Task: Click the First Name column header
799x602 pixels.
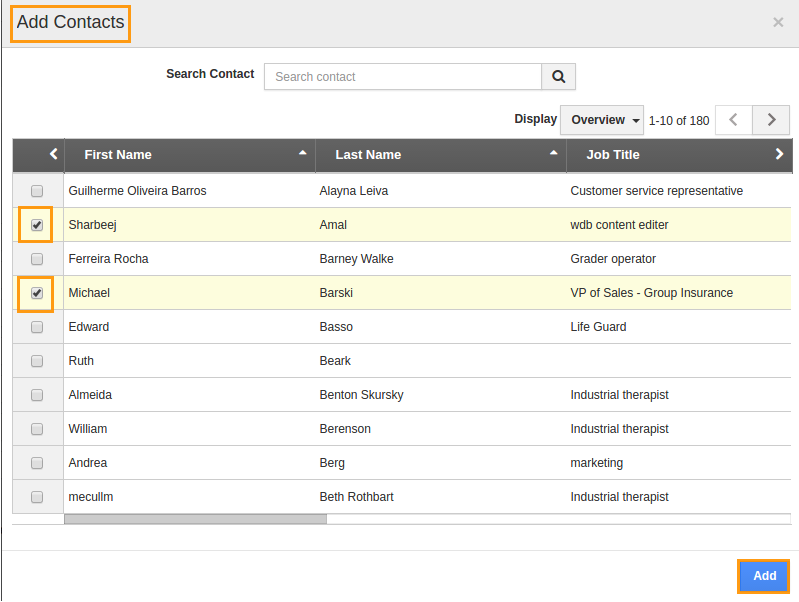Action: click(118, 155)
